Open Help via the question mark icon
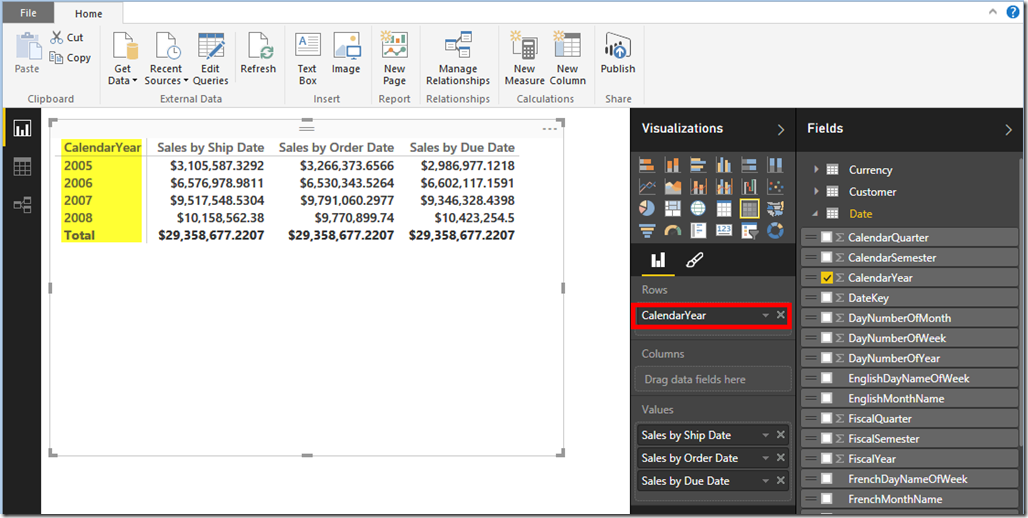This screenshot has width=1028, height=518. click(x=1013, y=12)
